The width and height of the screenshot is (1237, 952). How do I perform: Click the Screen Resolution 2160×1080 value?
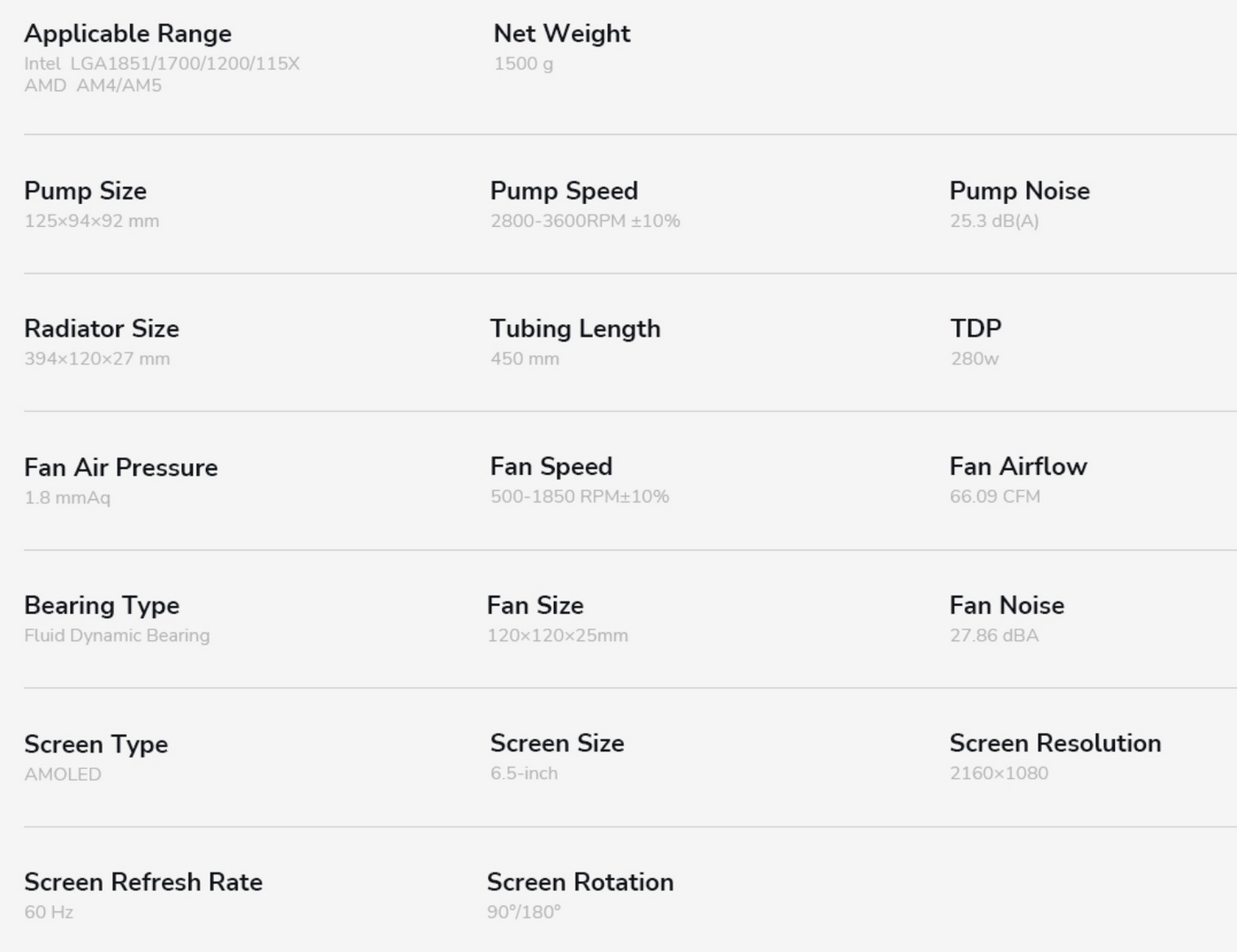[x=999, y=773]
